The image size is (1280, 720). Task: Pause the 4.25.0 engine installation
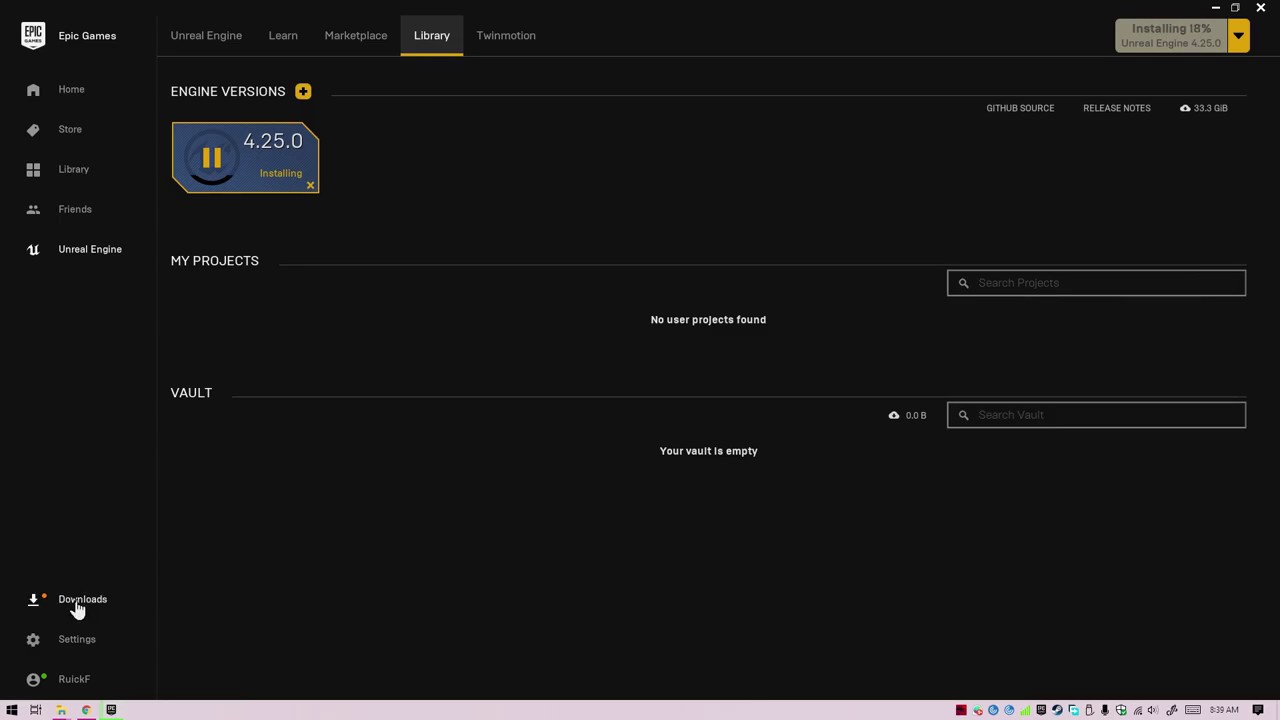(211, 158)
